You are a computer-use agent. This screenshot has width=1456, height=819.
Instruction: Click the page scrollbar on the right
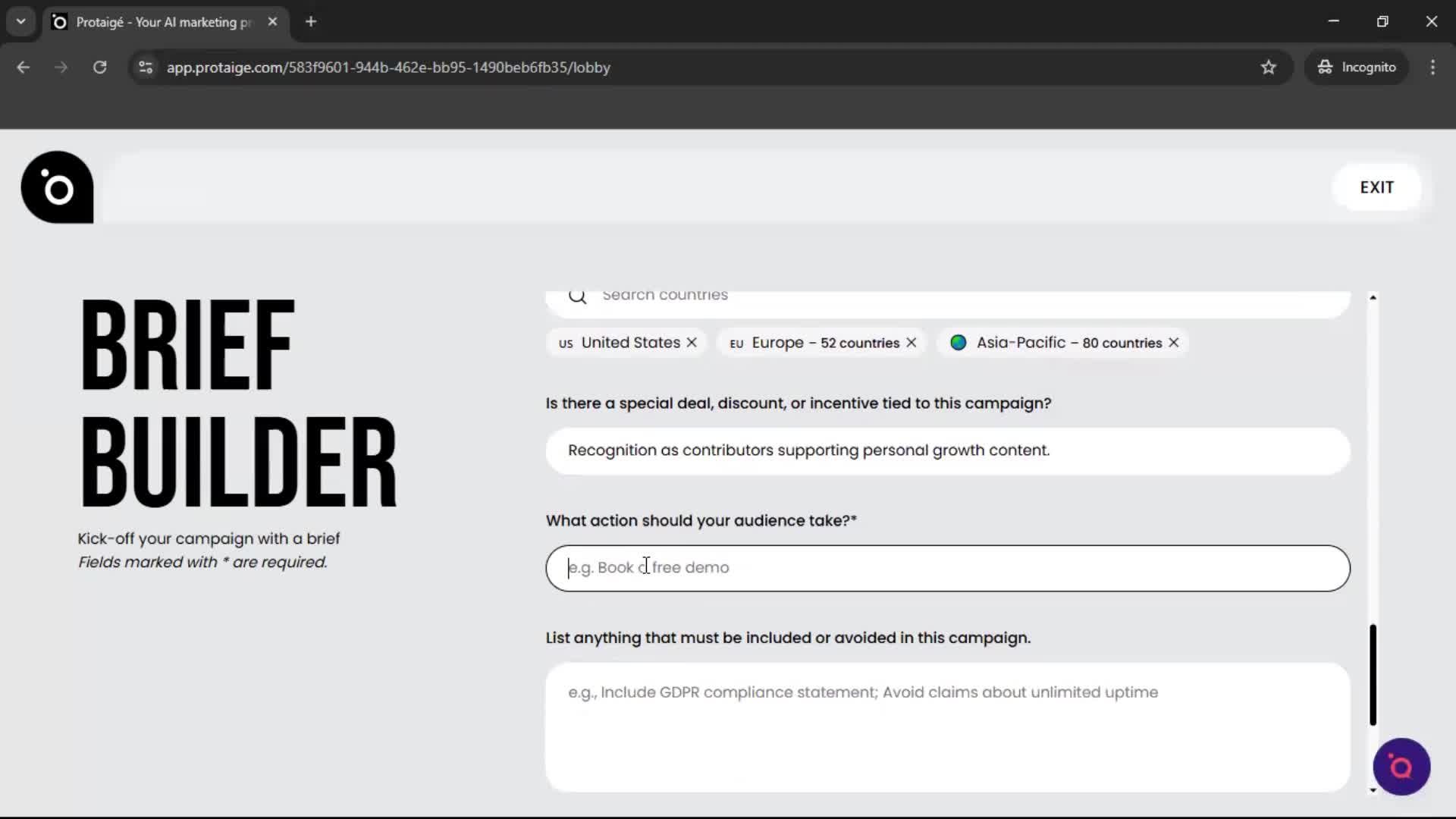(1373, 673)
